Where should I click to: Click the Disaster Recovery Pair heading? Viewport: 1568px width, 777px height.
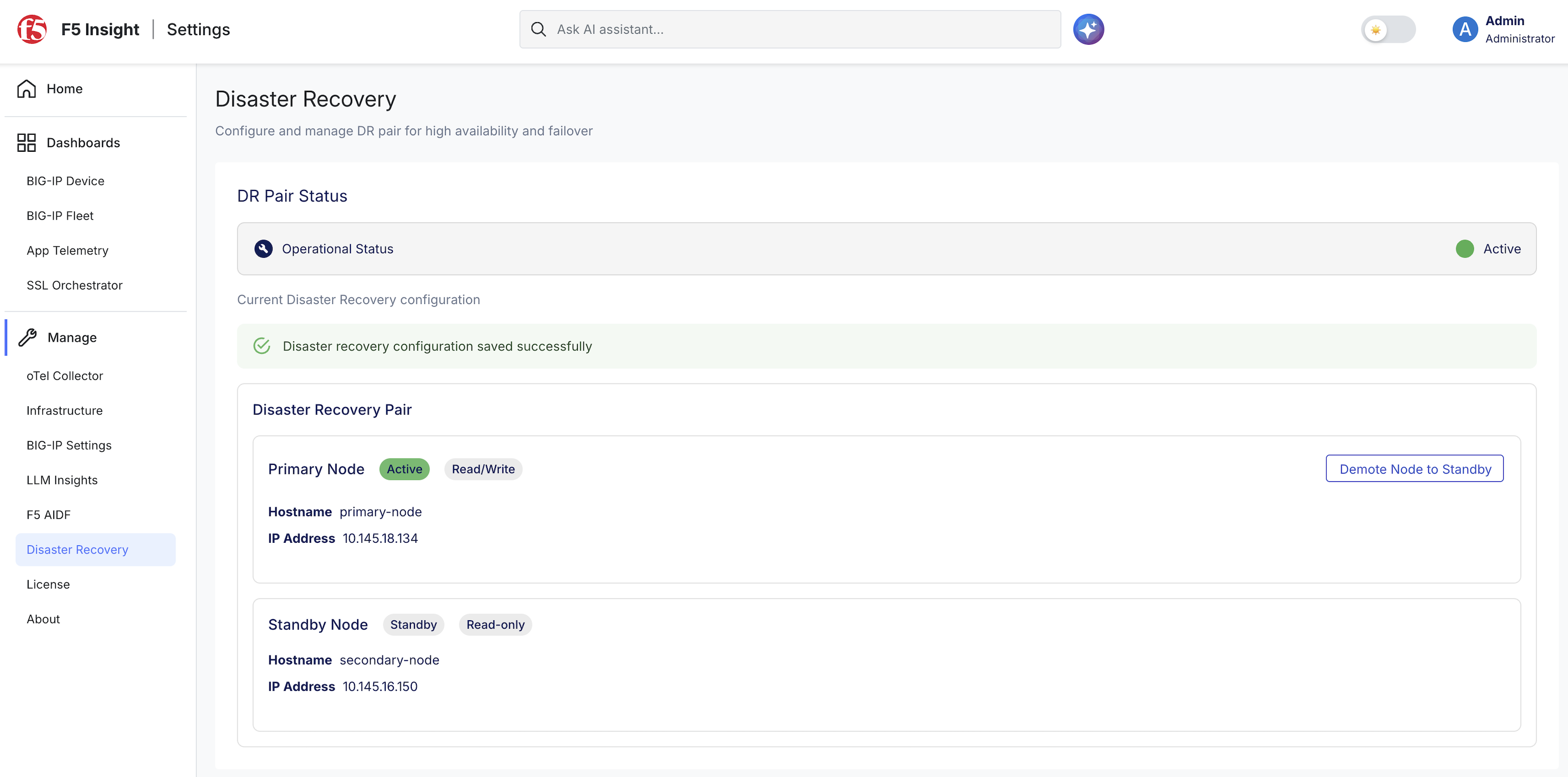click(x=332, y=410)
